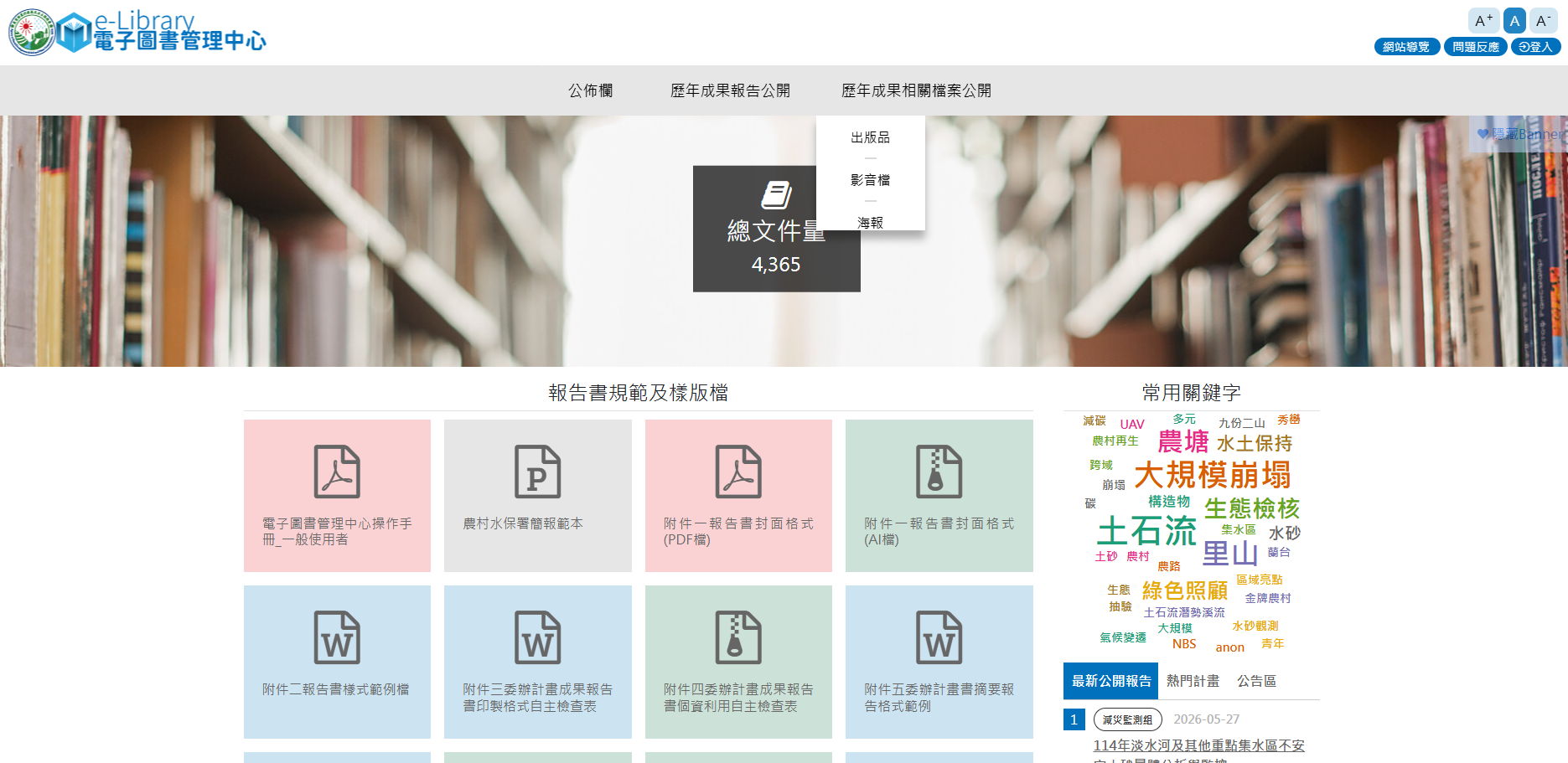Open the 附件二報告書樣式範例檔 link
Viewport: 1568px width, 763px height.
pyautogui.click(x=336, y=689)
